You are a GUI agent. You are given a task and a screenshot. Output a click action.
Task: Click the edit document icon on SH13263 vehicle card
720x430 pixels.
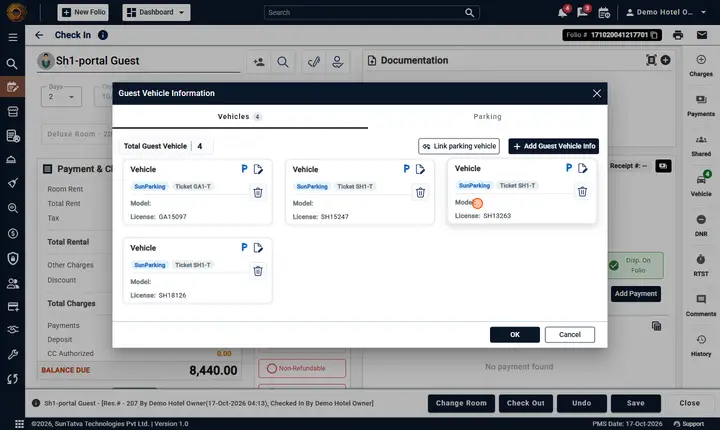pyautogui.click(x=583, y=168)
